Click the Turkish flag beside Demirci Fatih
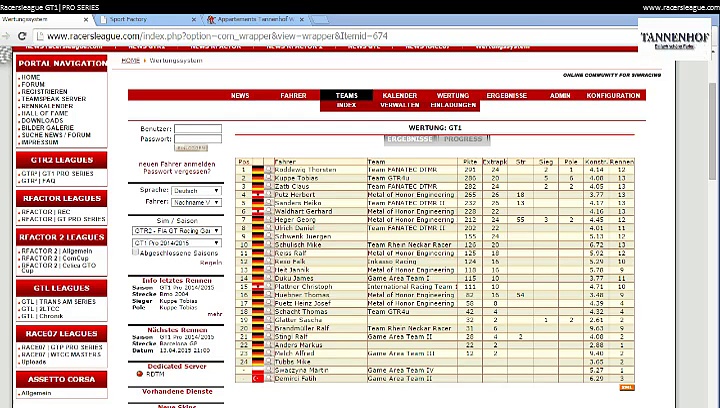The height and width of the screenshot is (408, 720). point(257,378)
